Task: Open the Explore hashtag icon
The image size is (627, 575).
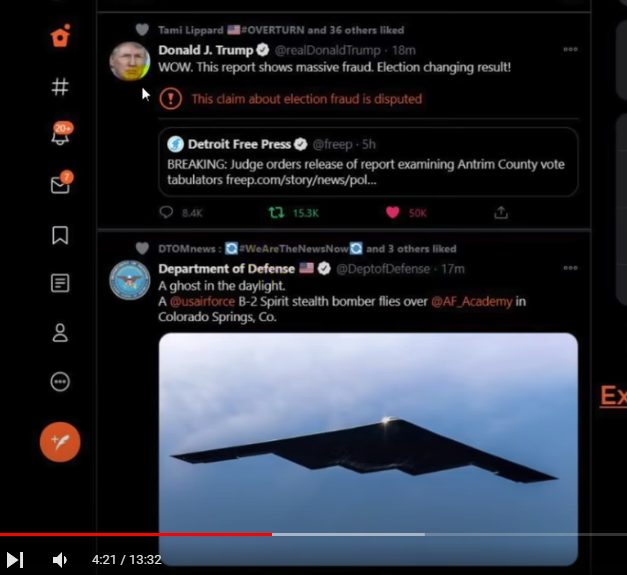Action: (x=60, y=86)
